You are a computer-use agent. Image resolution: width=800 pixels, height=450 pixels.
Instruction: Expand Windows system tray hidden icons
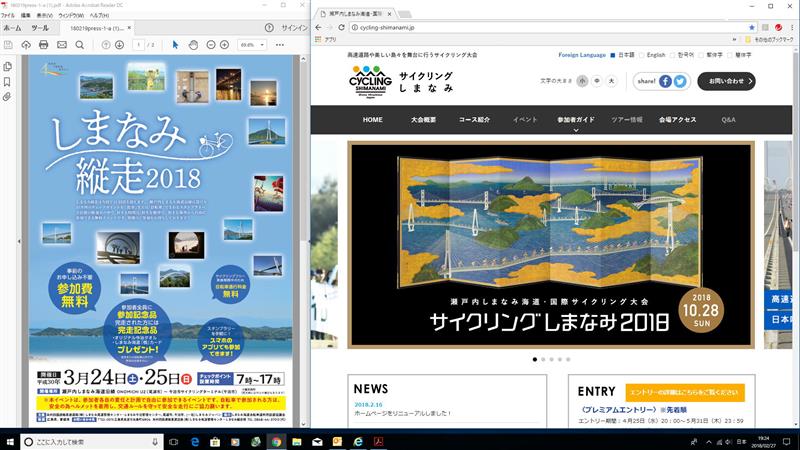709,442
